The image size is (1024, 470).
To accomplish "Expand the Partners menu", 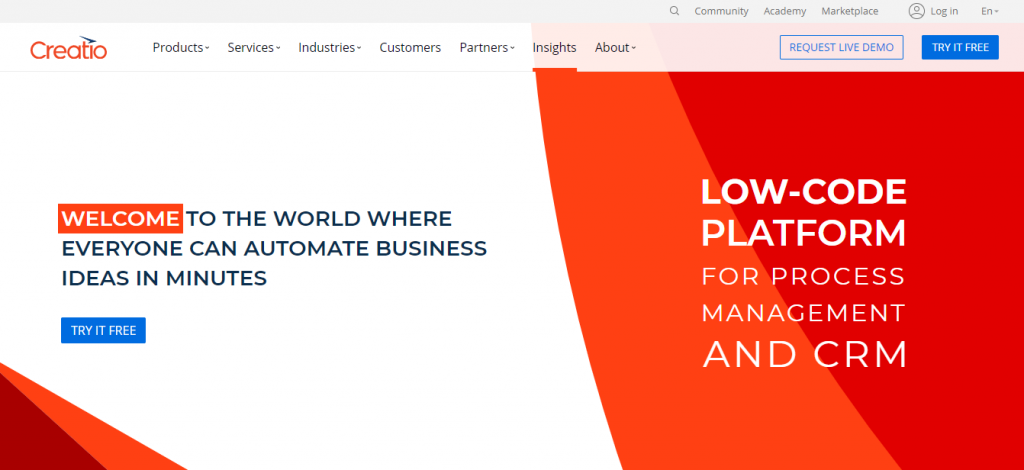I will pyautogui.click(x=487, y=48).
